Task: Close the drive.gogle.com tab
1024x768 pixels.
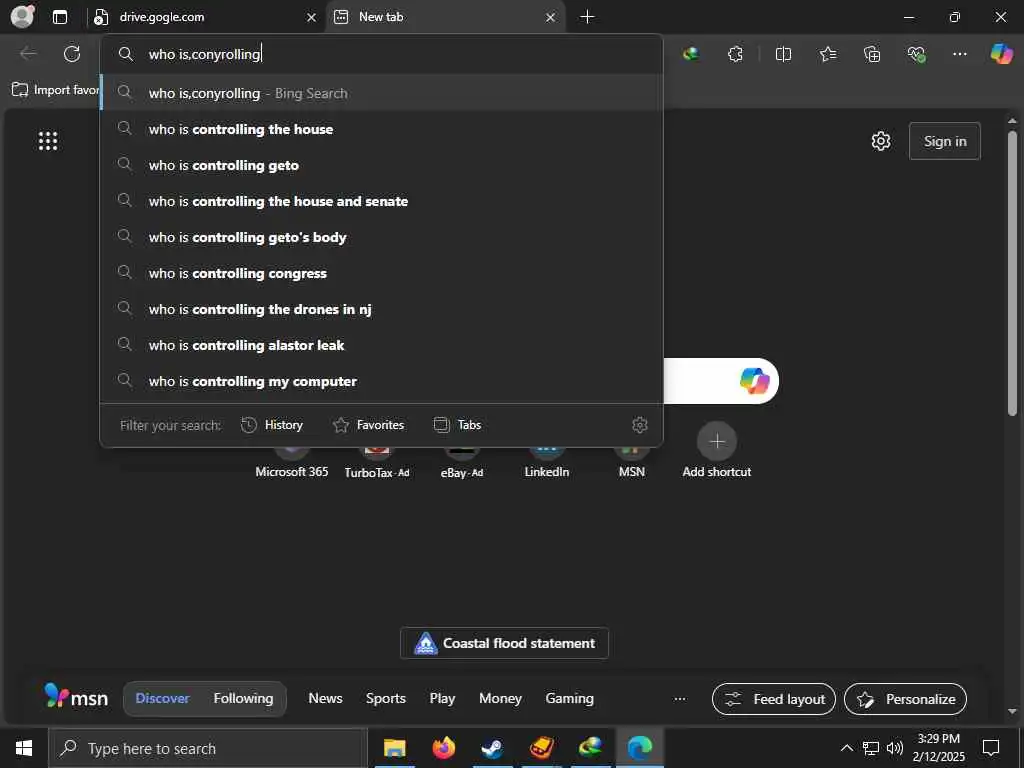Action: coord(312,18)
